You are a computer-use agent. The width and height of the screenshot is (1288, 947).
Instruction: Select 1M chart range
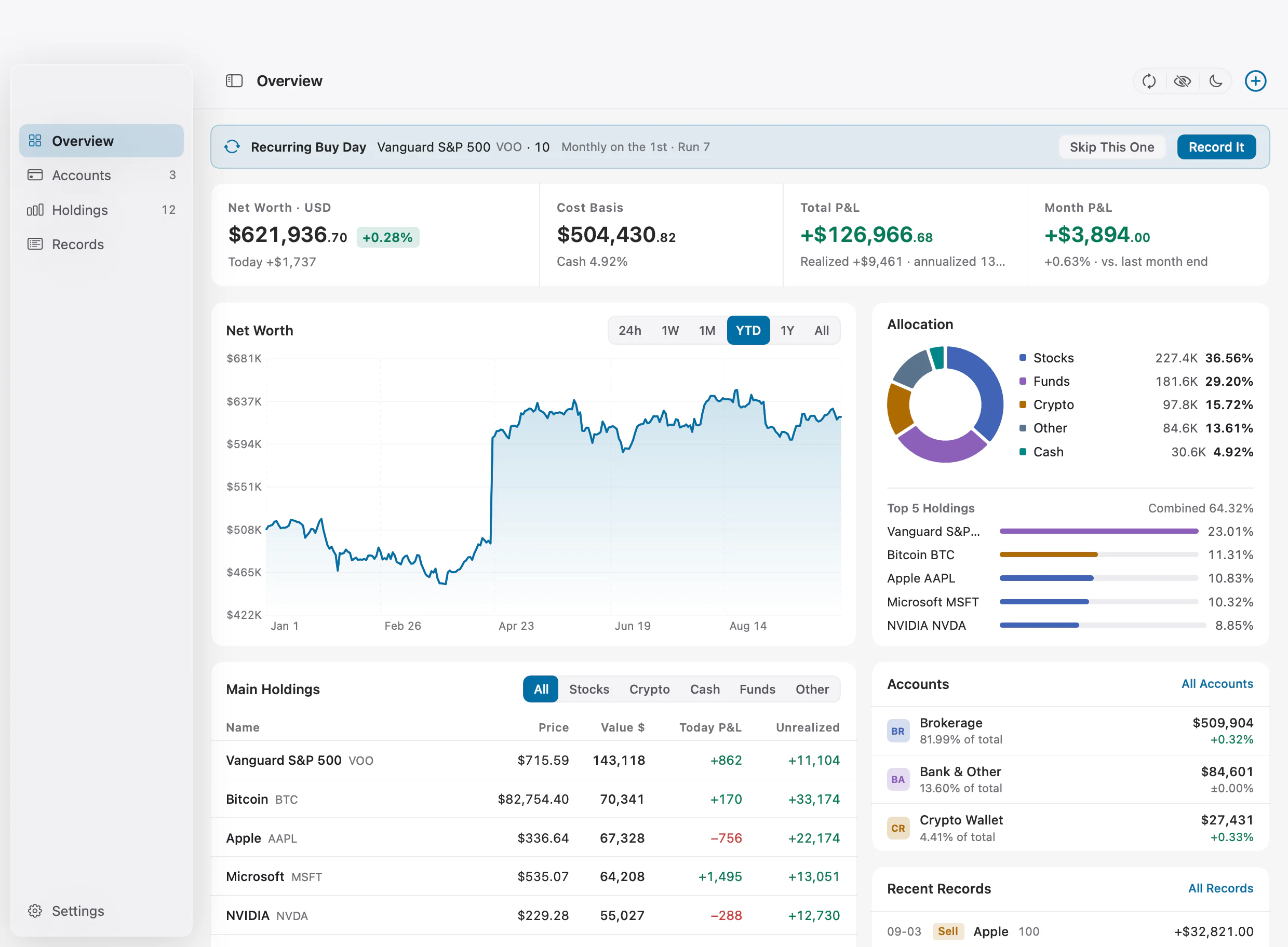click(706, 330)
